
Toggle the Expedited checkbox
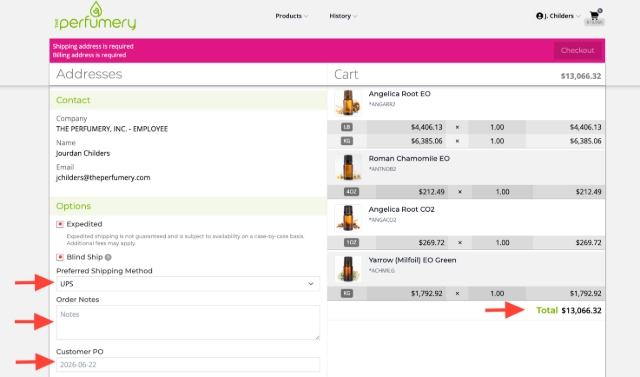tap(60, 224)
